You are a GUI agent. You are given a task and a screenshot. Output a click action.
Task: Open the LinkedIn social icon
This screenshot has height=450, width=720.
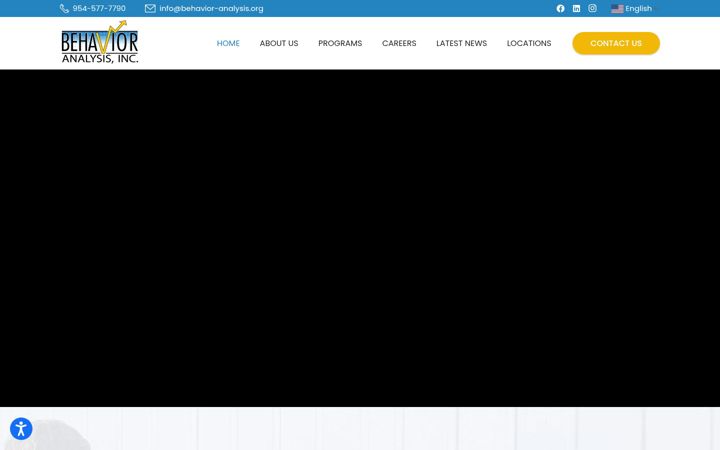(576, 8)
